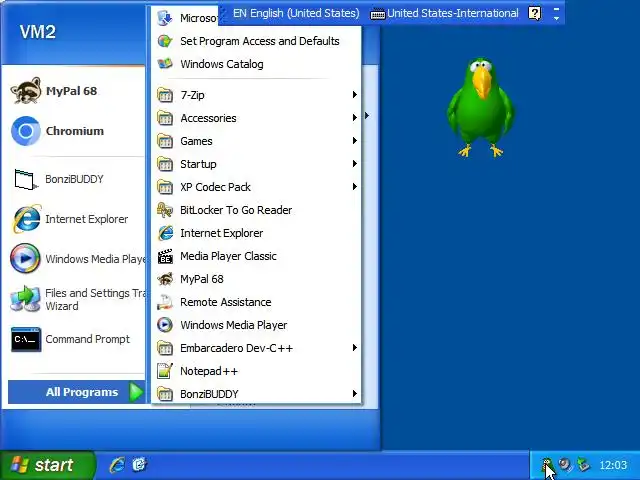Screen dimensions: 640x480
Task: Open BitLocker To Go Reader keys icon
Action: pos(165,210)
